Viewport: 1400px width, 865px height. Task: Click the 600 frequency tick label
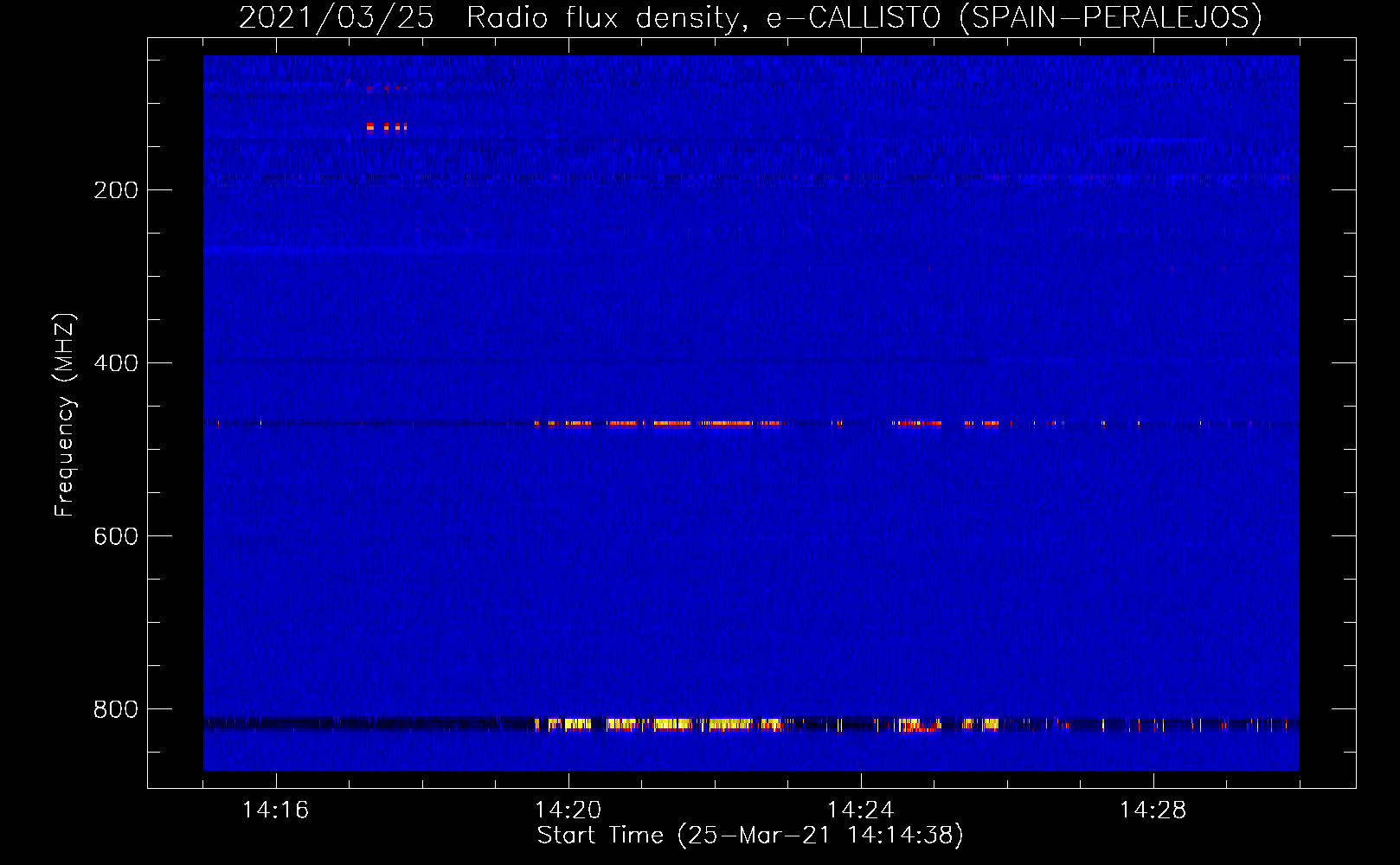click(115, 536)
